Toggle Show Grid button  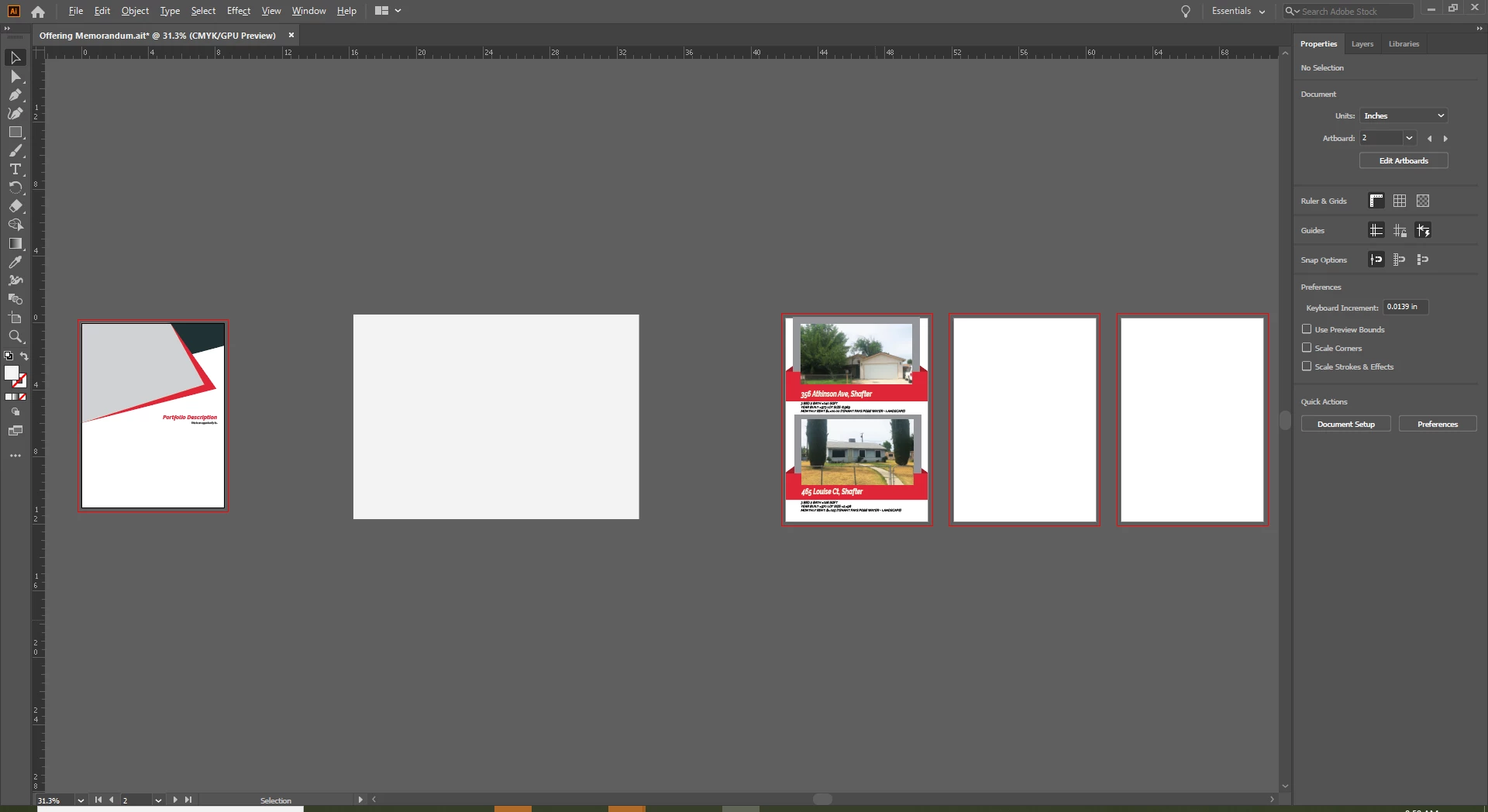[1400, 201]
